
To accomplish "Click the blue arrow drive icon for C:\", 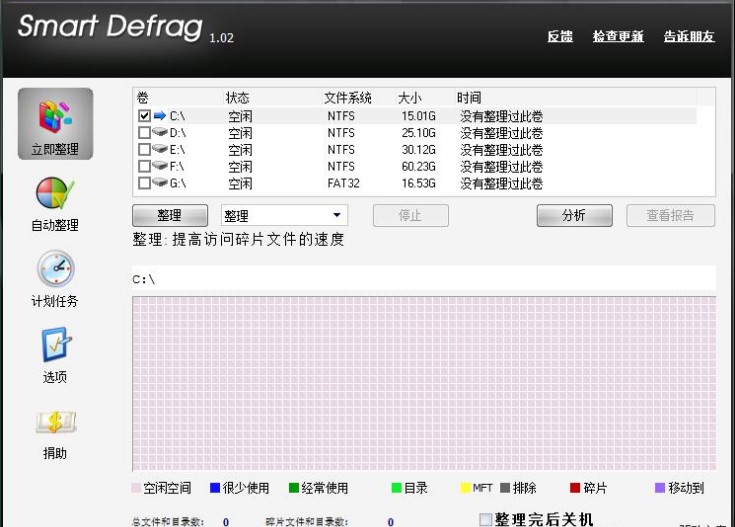I will tap(159, 116).
